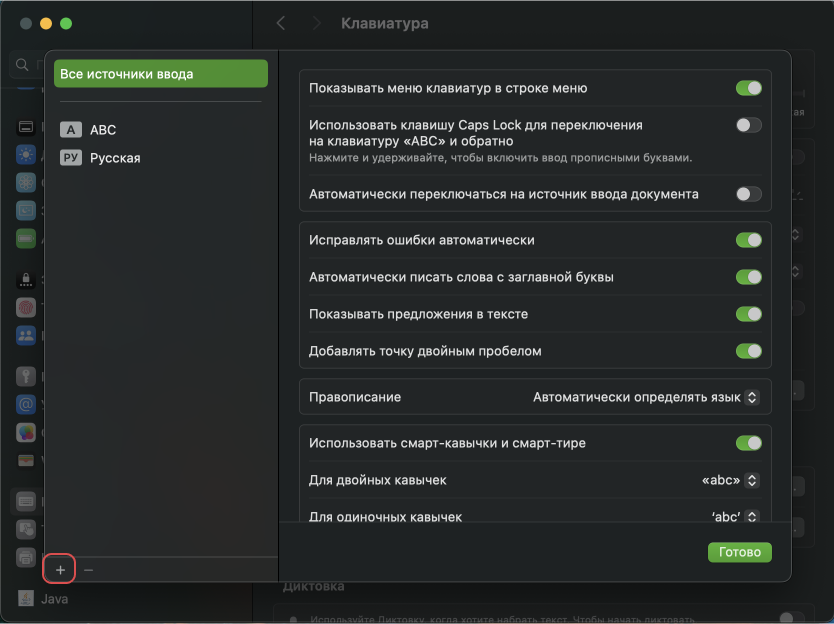Click the Готово button
This screenshot has height=624, width=834.
pyautogui.click(x=739, y=552)
